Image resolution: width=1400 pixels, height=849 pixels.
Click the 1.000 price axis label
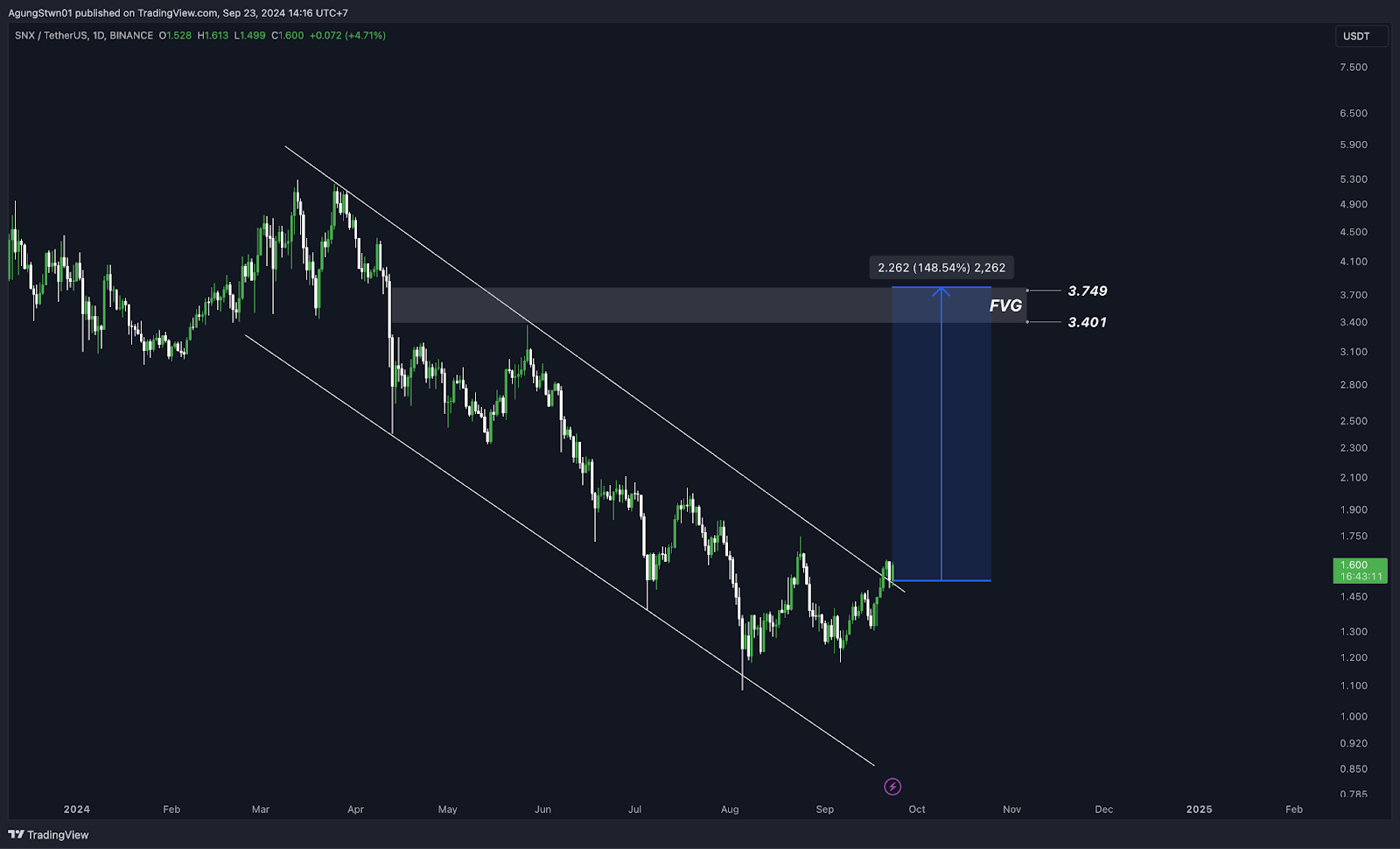click(x=1353, y=717)
